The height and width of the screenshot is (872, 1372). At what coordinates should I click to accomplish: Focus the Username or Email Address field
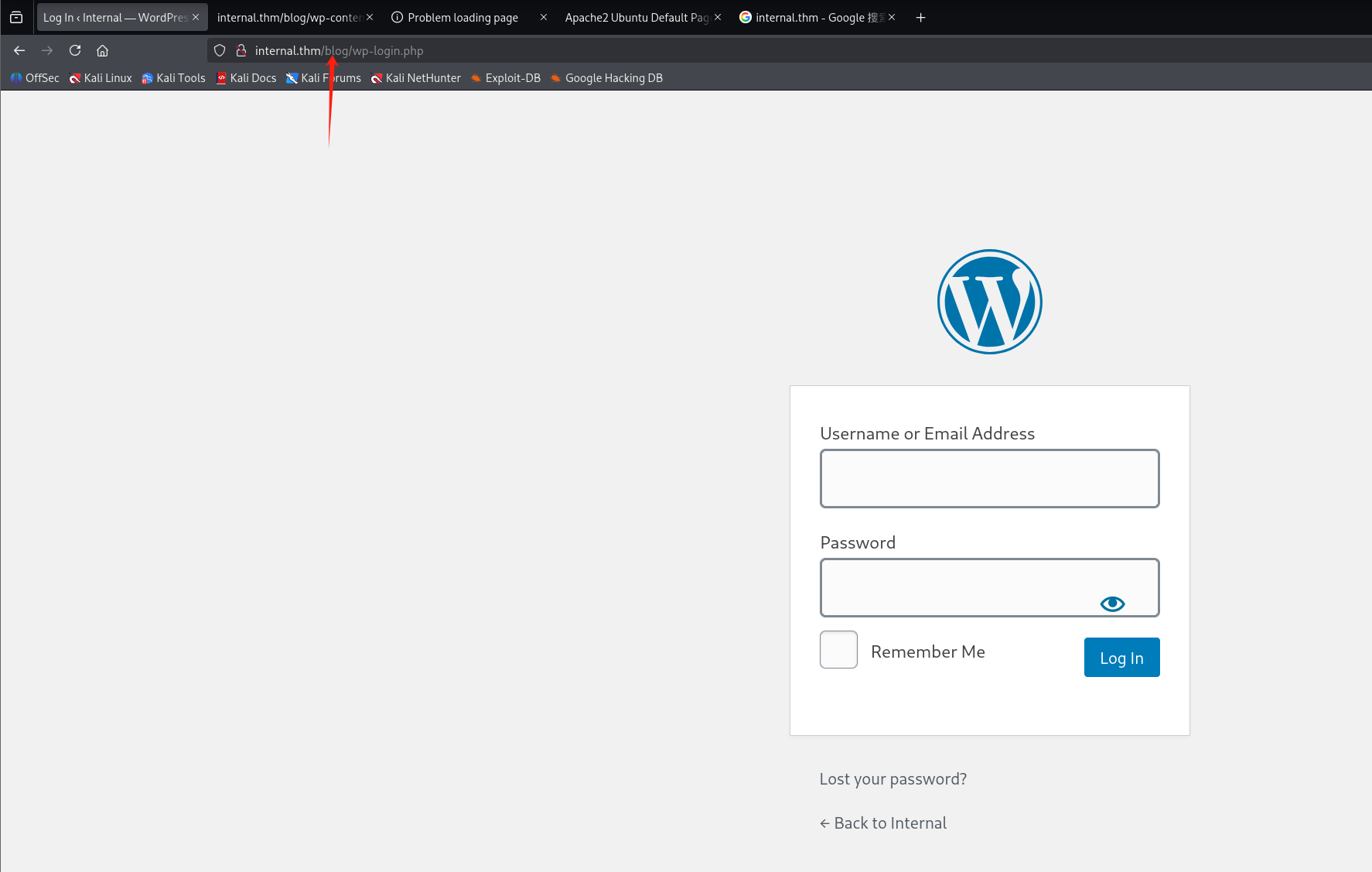click(x=990, y=478)
